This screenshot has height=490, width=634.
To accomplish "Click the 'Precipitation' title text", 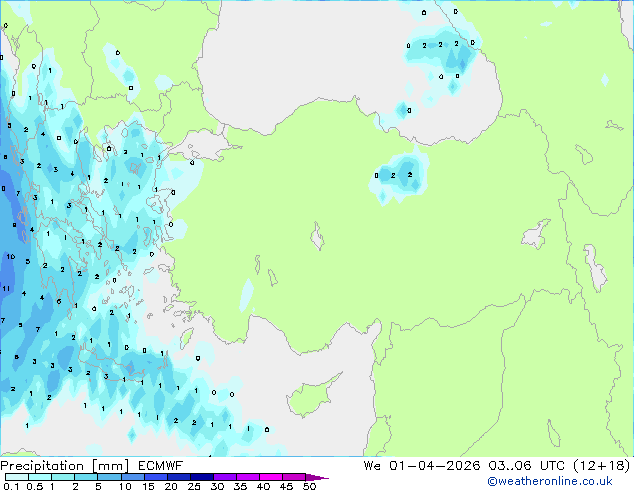I will click(x=42, y=466).
